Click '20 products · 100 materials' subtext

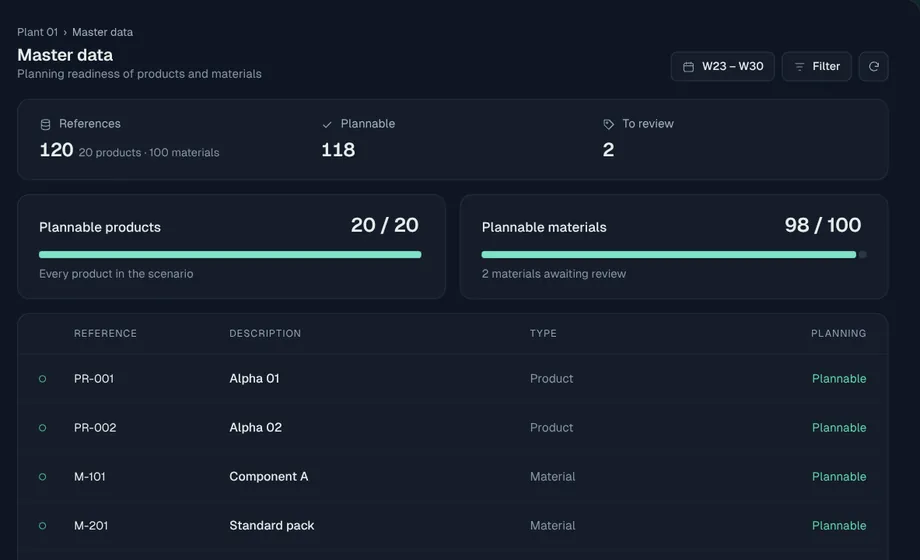[149, 153]
